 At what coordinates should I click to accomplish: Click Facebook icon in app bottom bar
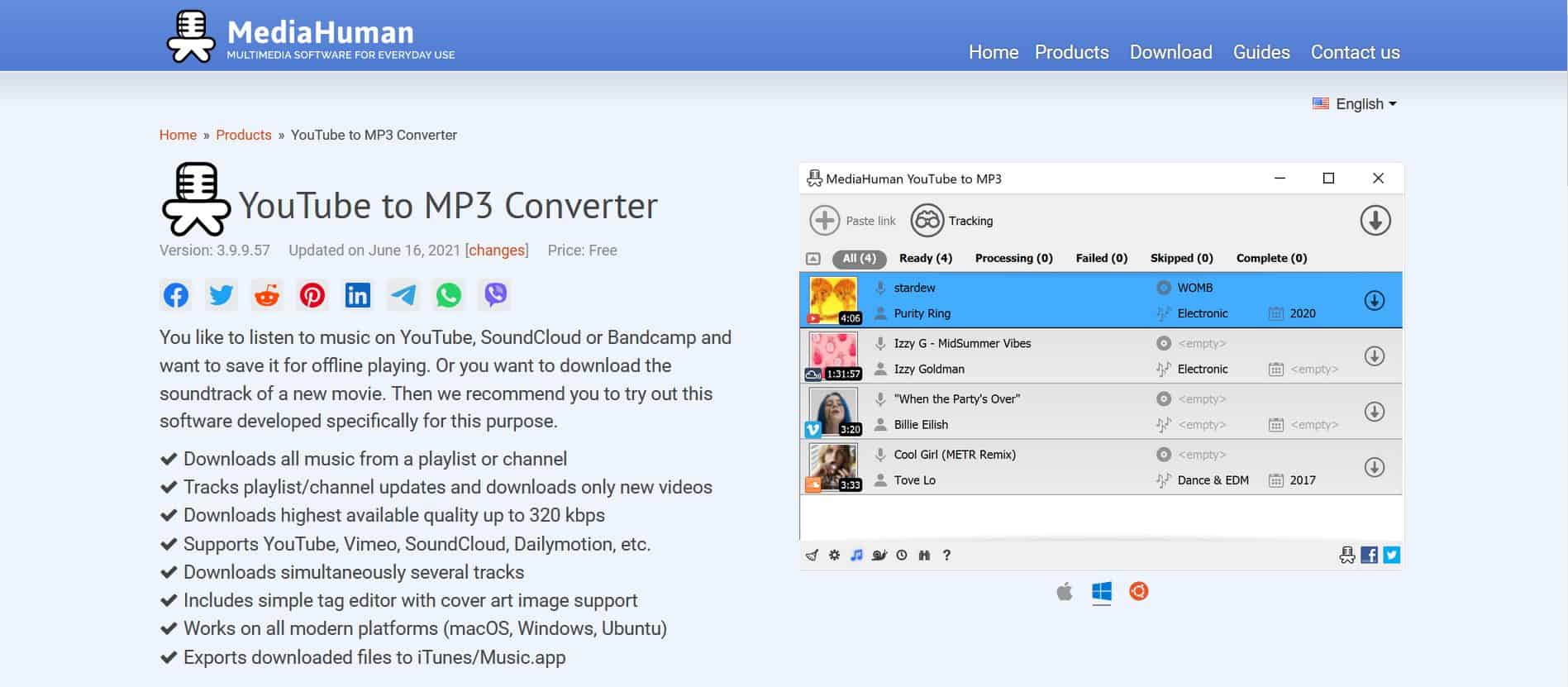[1370, 555]
